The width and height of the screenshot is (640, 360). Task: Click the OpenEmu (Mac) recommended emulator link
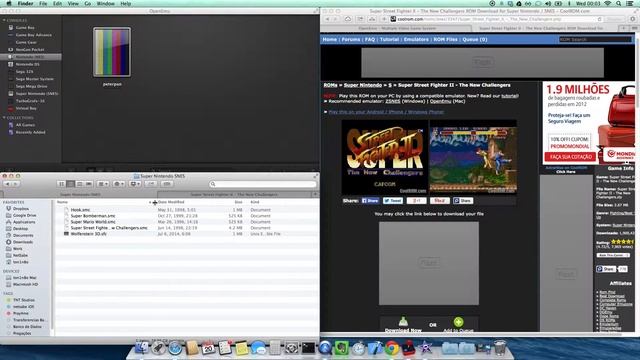(x=440, y=101)
